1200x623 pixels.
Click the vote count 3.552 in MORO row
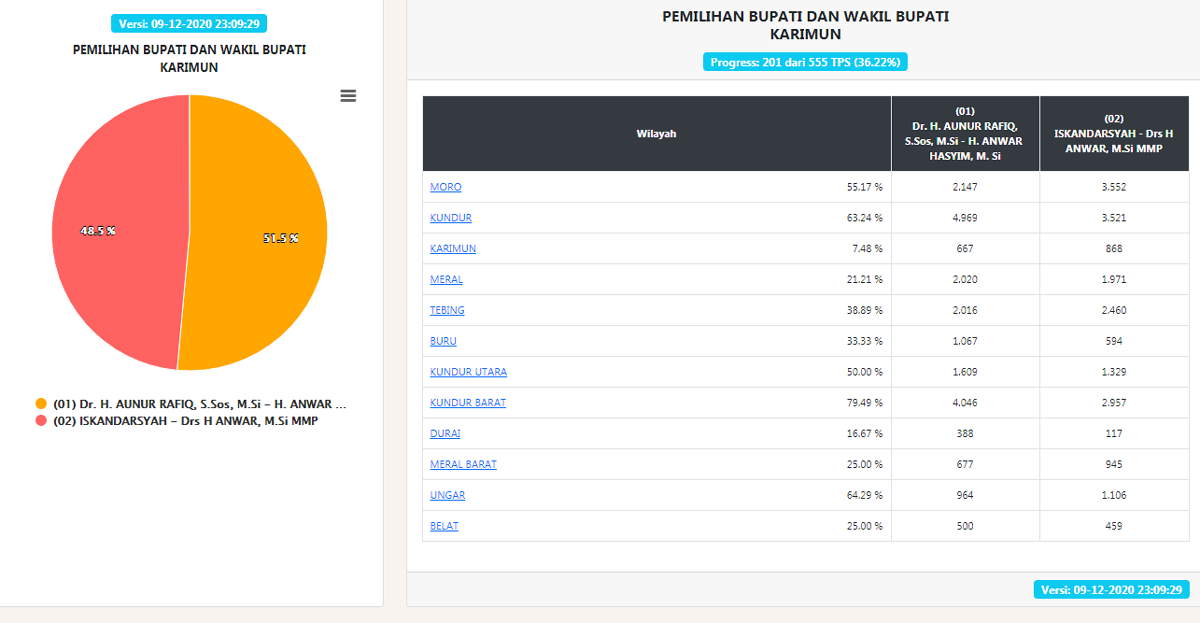click(1114, 187)
